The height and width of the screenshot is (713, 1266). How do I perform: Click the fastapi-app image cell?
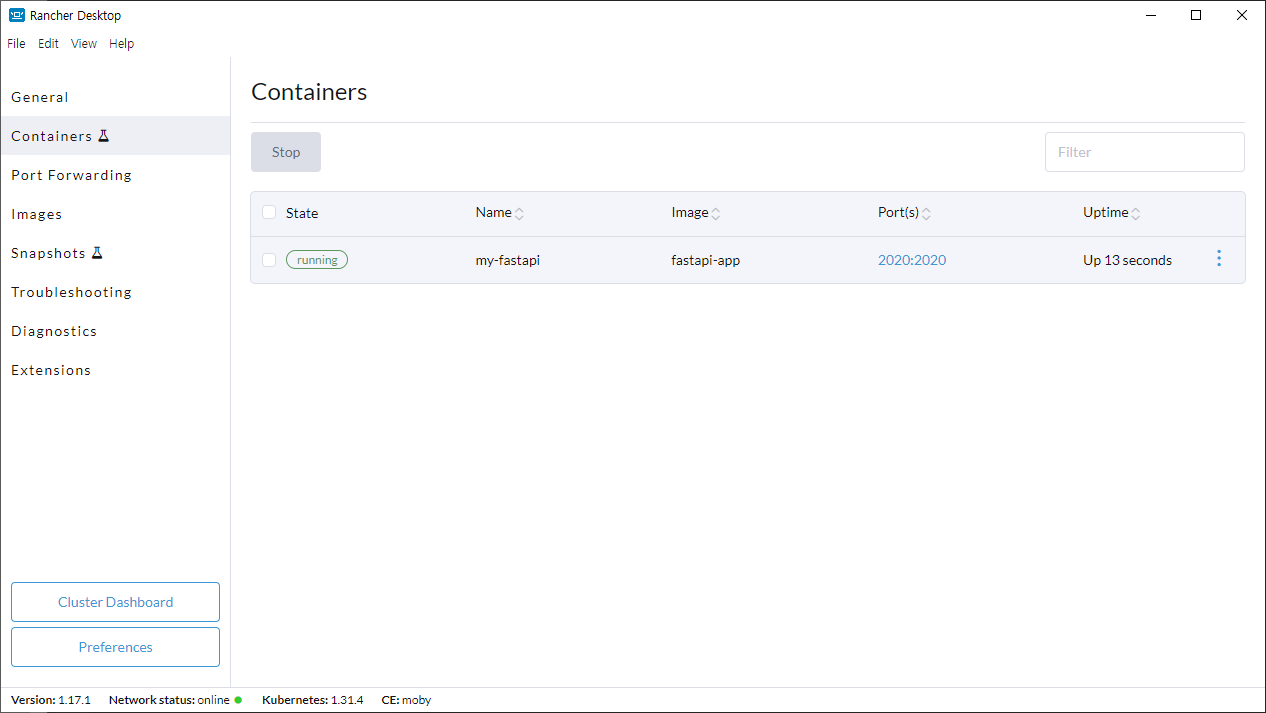click(x=706, y=260)
